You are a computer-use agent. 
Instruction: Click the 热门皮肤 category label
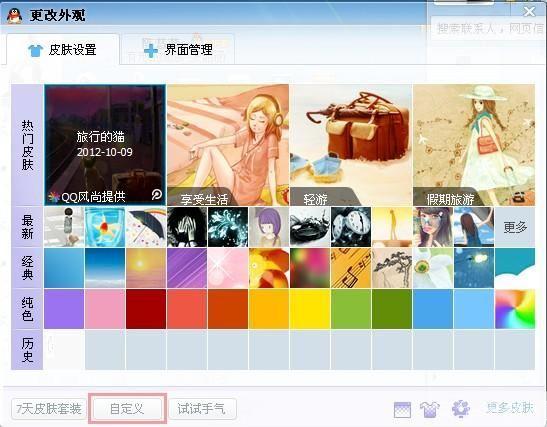coord(27,145)
